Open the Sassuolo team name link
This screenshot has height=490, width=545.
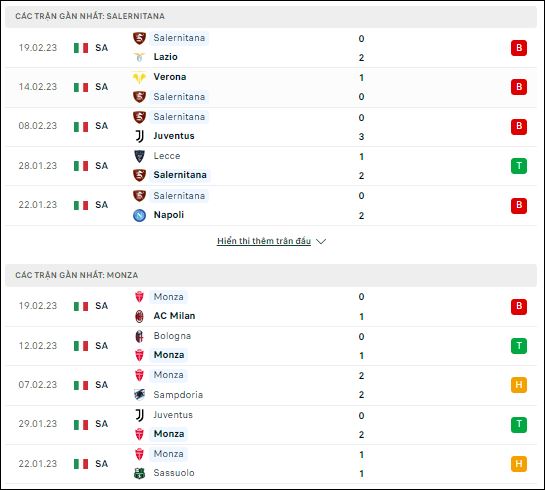click(x=174, y=473)
